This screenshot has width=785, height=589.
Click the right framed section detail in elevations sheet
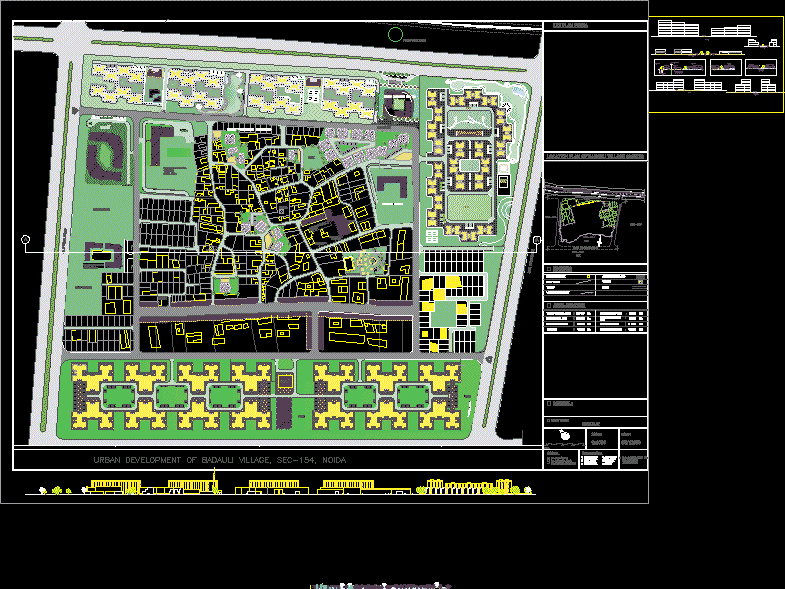tap(760, 68)
